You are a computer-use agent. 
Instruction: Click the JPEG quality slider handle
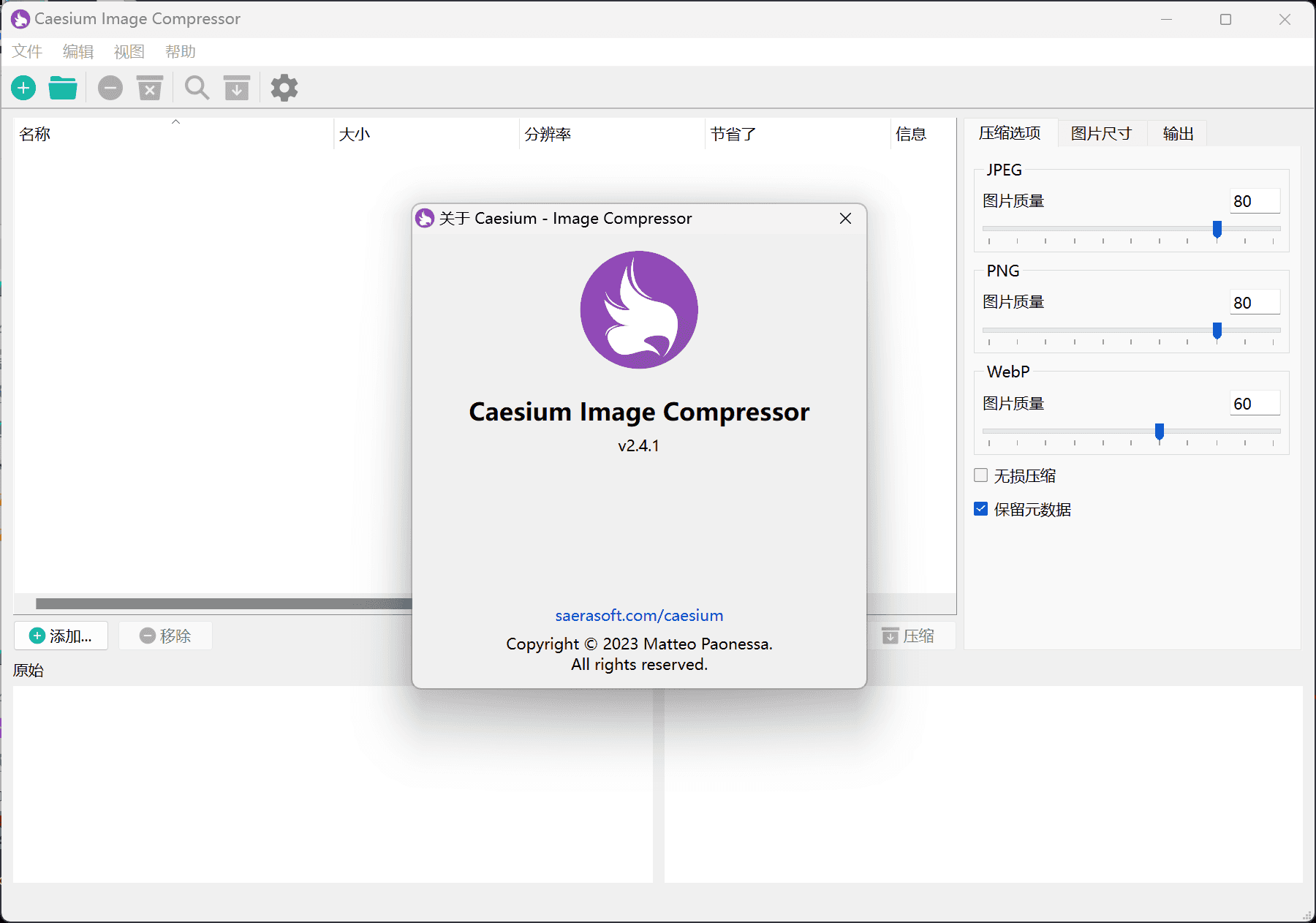coord(1217,230)
